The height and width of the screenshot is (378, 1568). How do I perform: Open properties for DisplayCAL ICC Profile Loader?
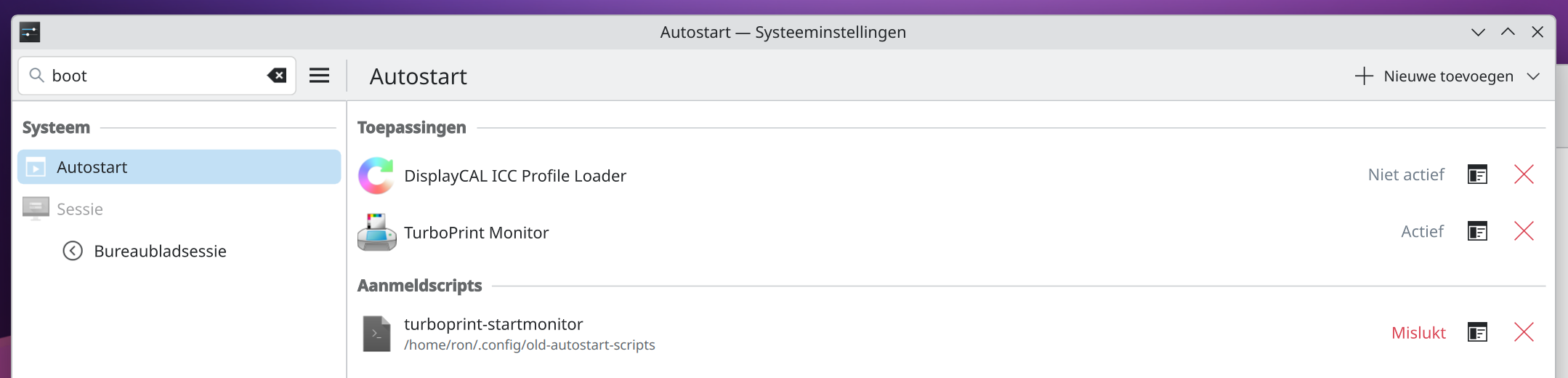(1477, 174)
